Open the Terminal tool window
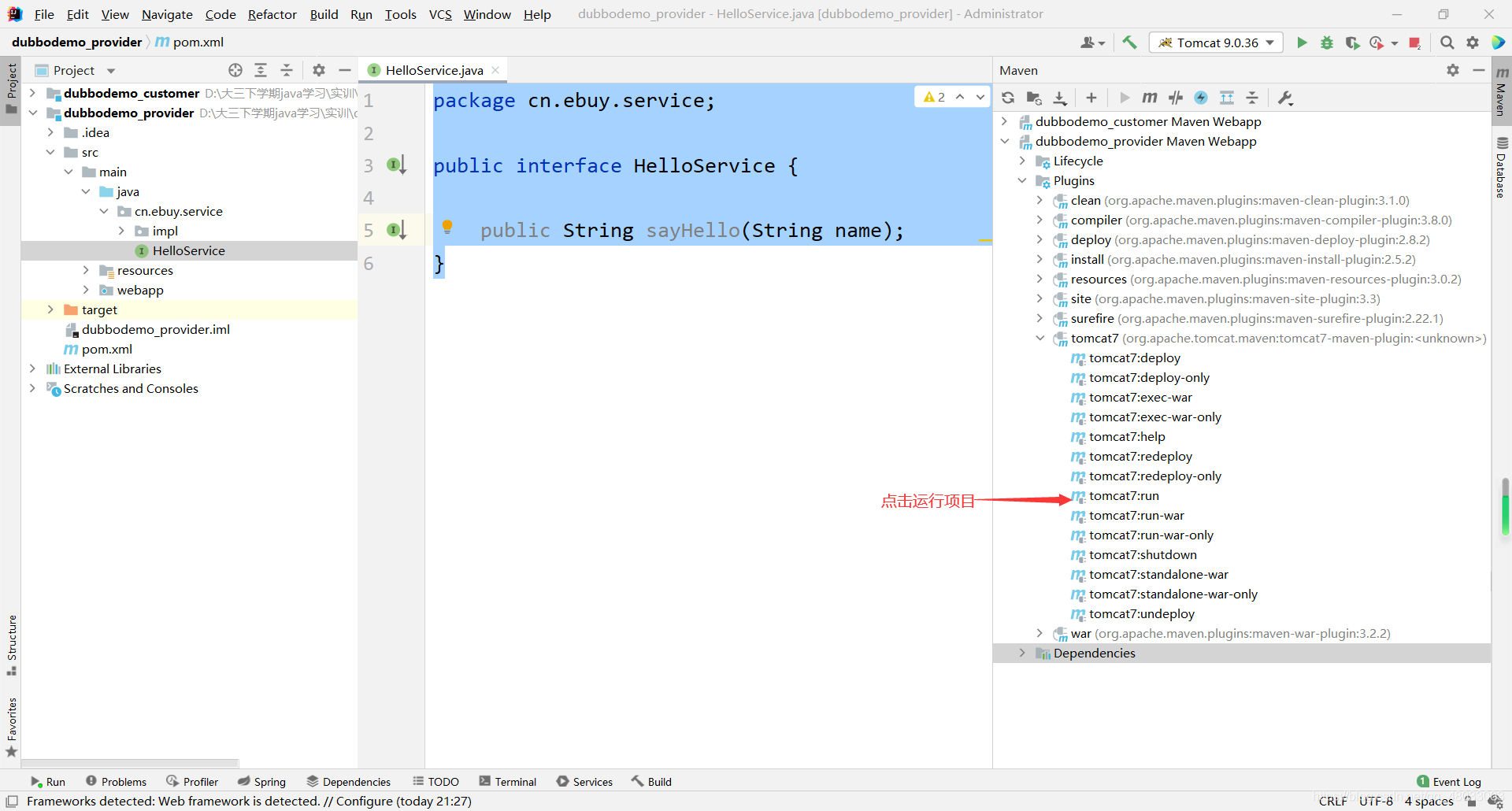The image size is (1512, 811). point(507,781)
